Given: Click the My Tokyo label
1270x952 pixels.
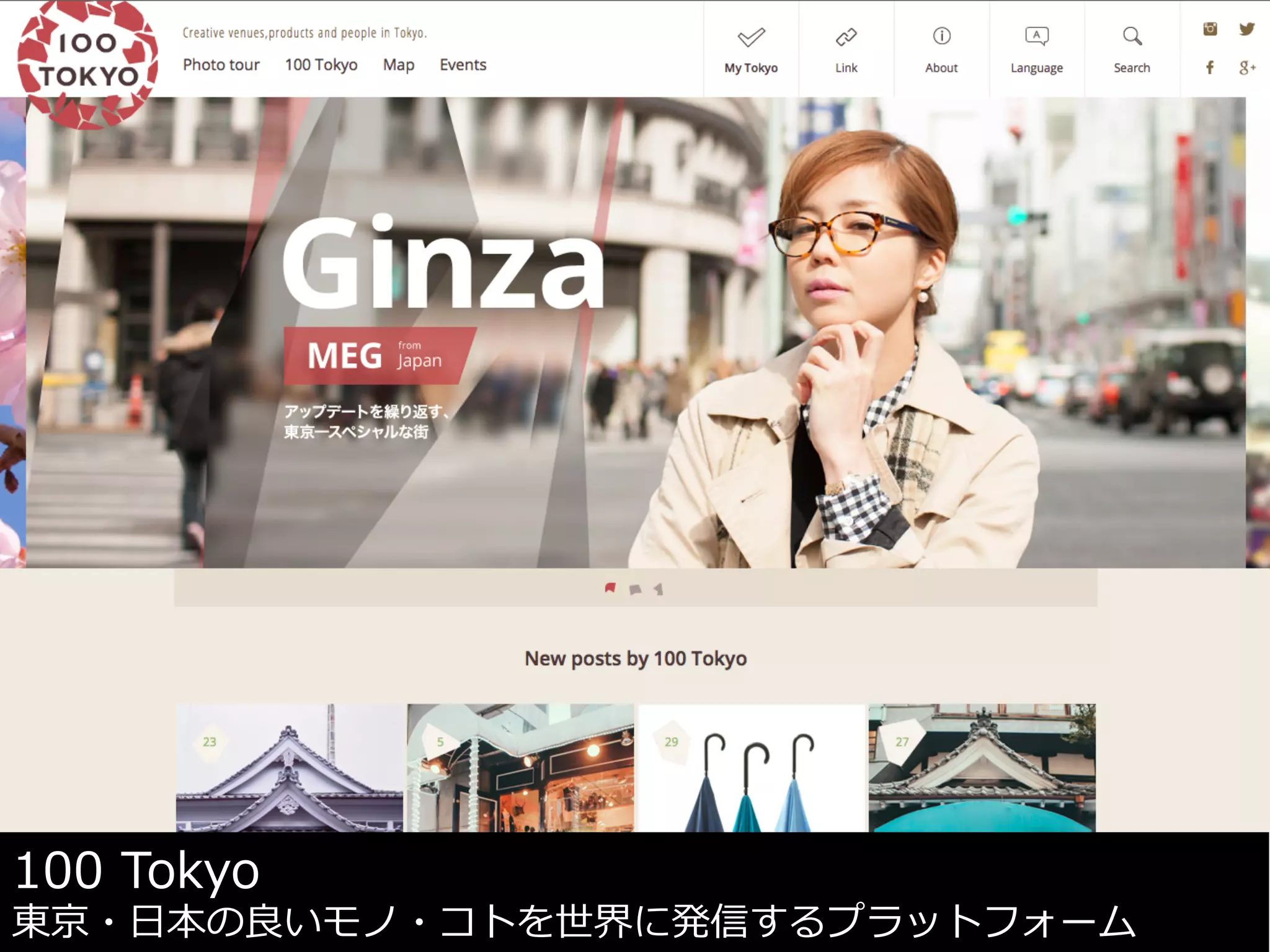Looking at the screenshot, I should [x=751, y=68].
